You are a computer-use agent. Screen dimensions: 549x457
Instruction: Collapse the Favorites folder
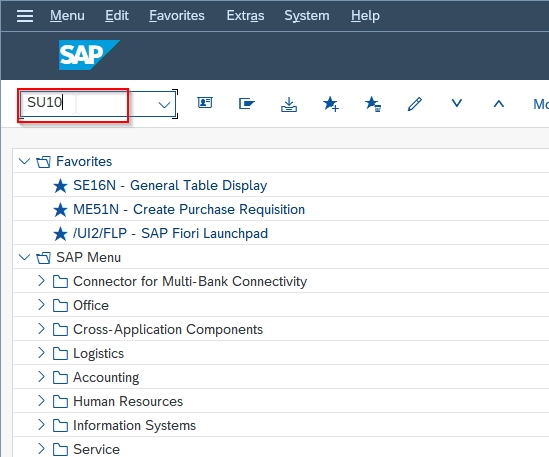[24, 161]
